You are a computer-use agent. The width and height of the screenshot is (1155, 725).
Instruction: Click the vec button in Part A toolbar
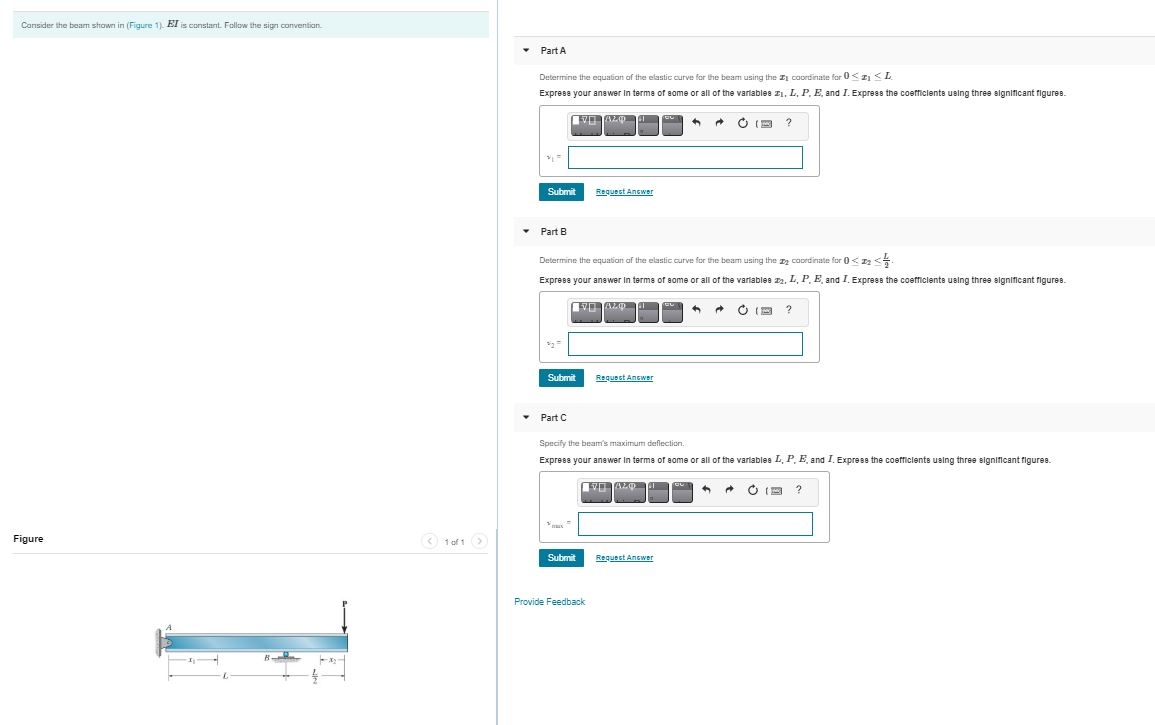(x=672, y=124)
